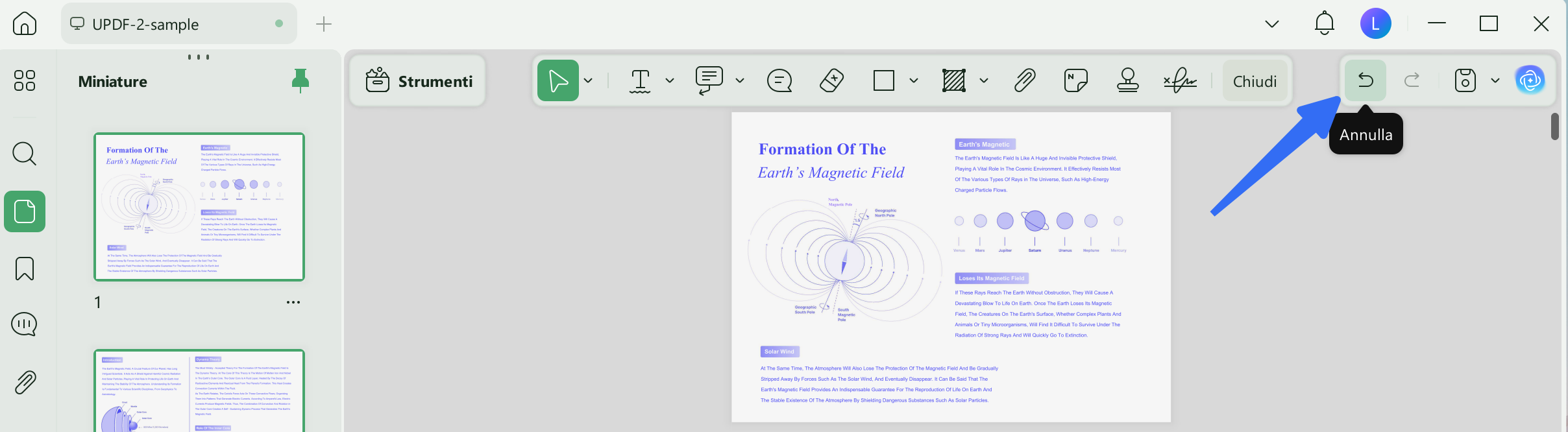Choose the stamp tool
The width and height of the screenshot is (1568, 432).
click(1128, 81)
